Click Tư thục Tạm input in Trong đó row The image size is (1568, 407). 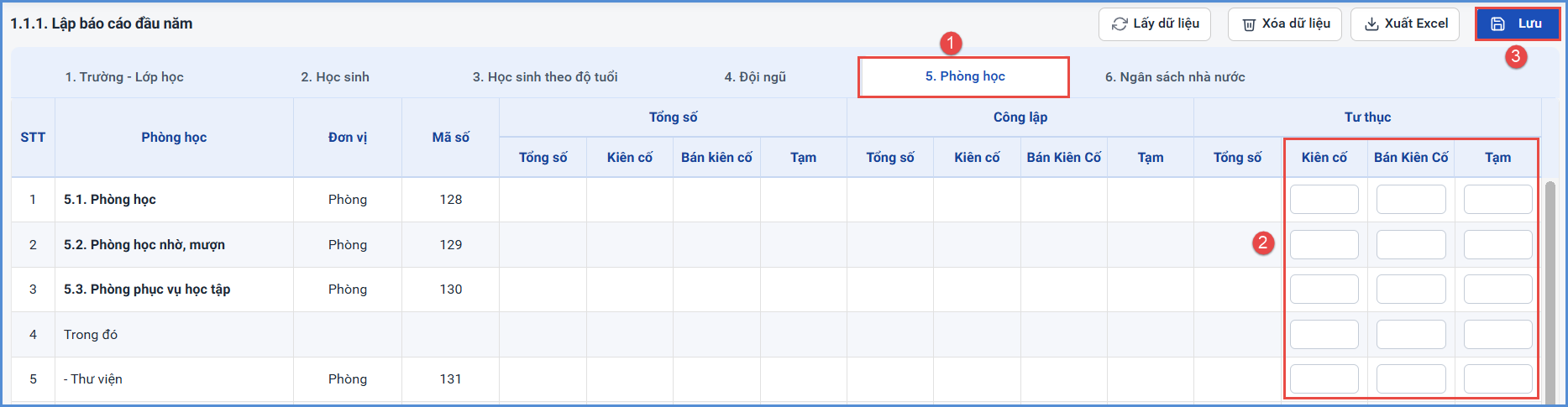click(x=1497, y=334)
